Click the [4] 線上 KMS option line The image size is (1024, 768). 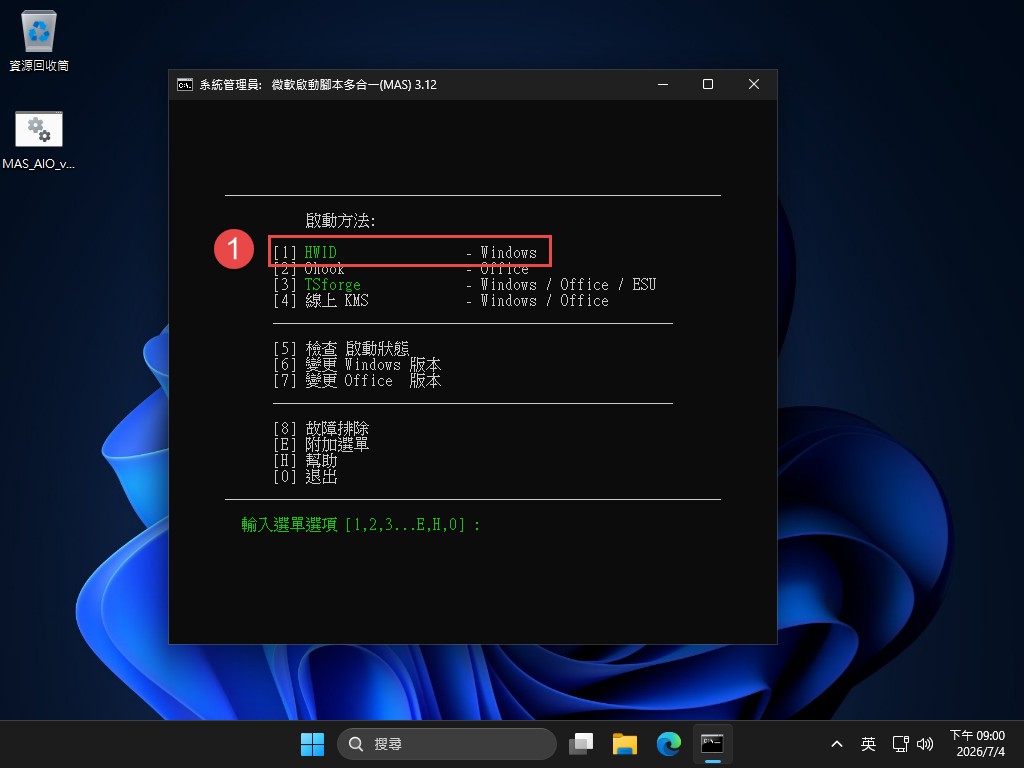[441, 300]
